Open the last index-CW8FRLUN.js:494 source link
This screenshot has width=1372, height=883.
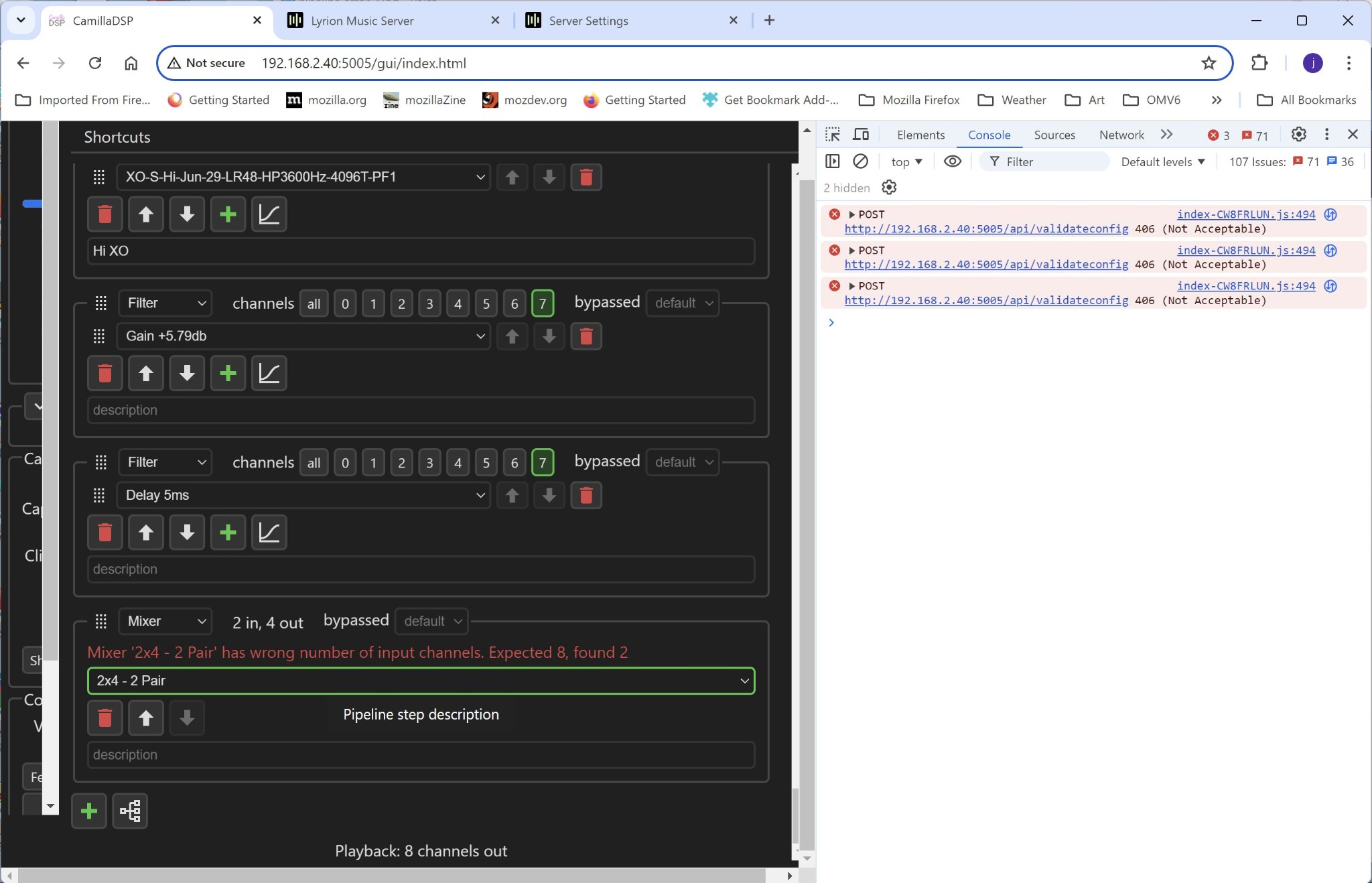tap(1246, 285)
